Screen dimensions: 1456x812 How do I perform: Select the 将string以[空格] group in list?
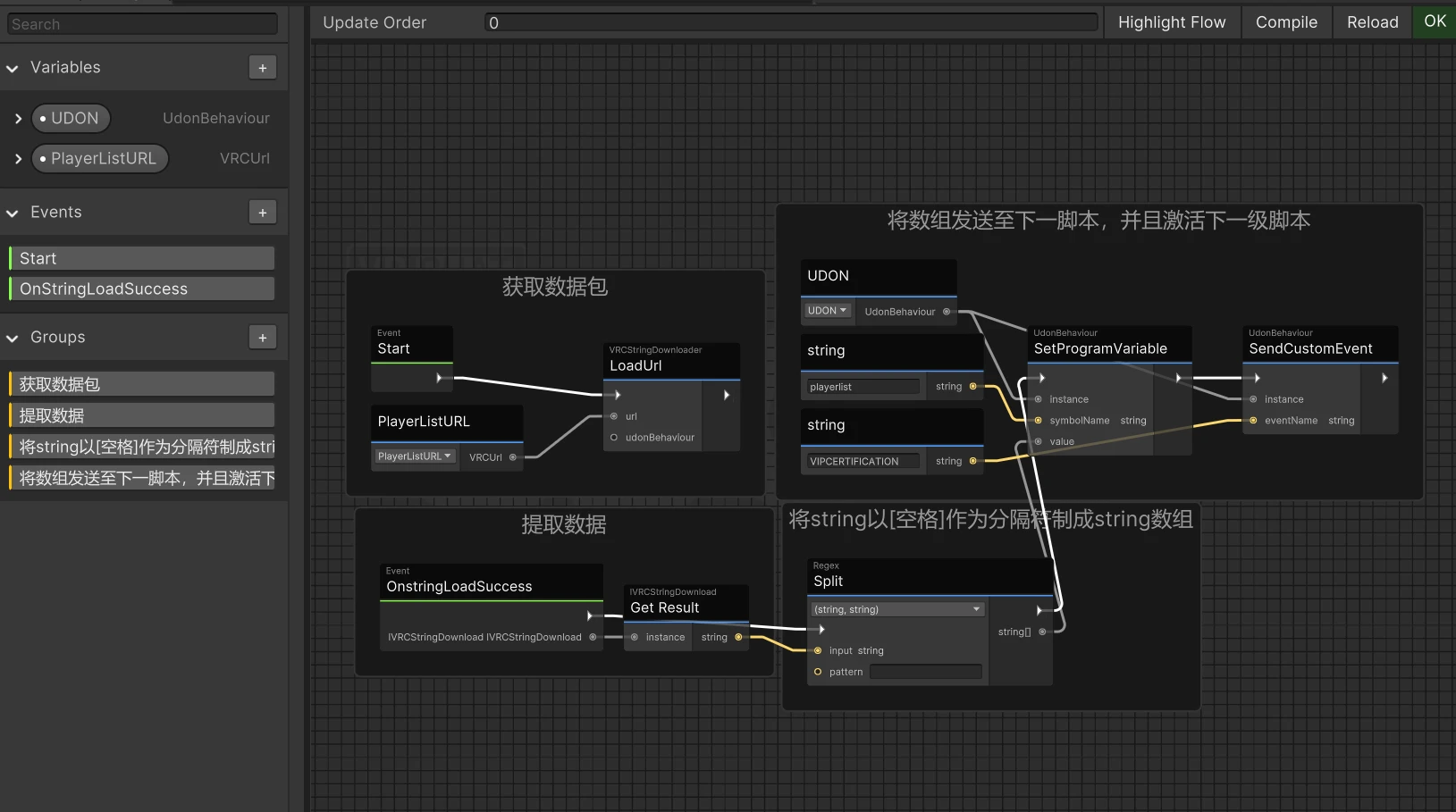(141, 447)
